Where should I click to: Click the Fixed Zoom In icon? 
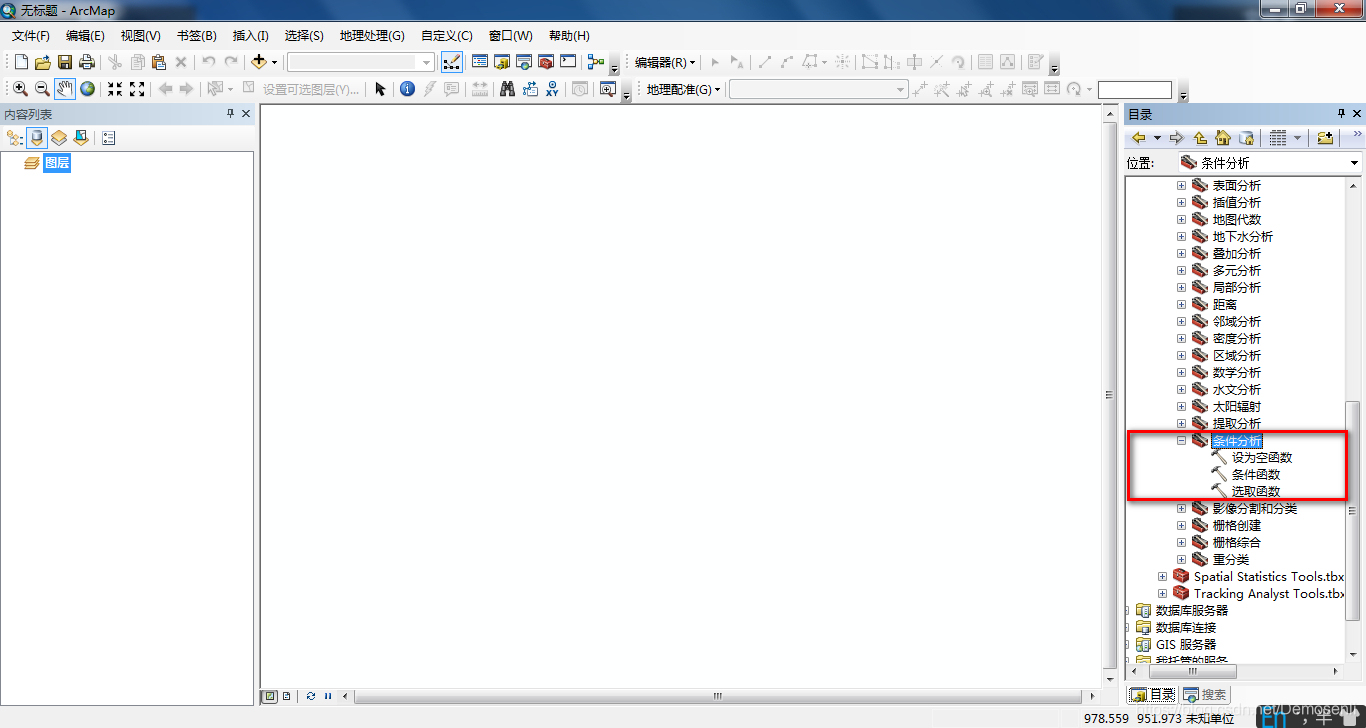click(115, 89)
